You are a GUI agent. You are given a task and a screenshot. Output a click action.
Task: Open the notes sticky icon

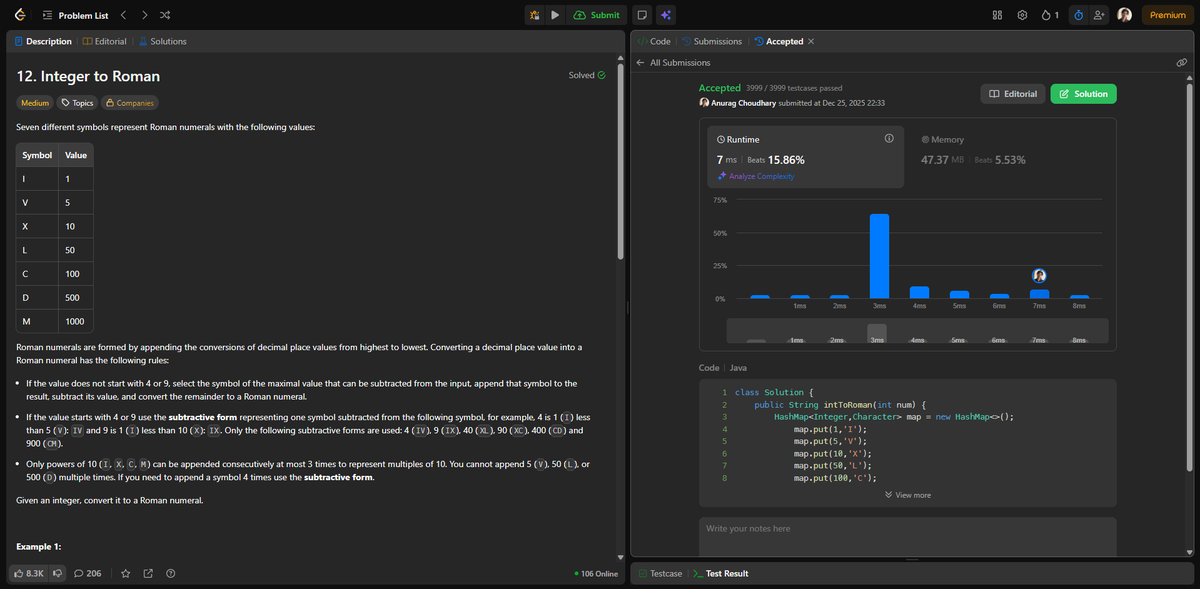(642, 15)
